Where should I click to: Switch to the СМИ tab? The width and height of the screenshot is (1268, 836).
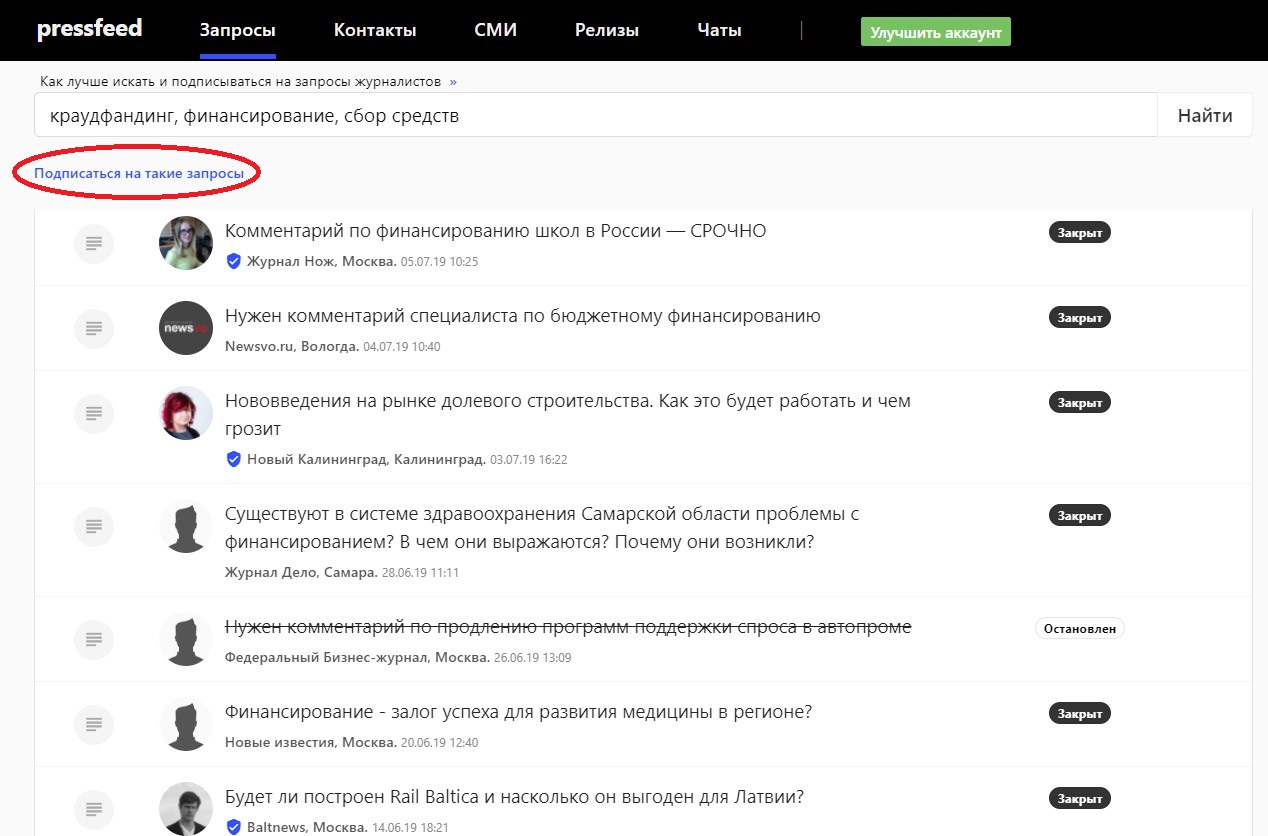click(495, 30)
